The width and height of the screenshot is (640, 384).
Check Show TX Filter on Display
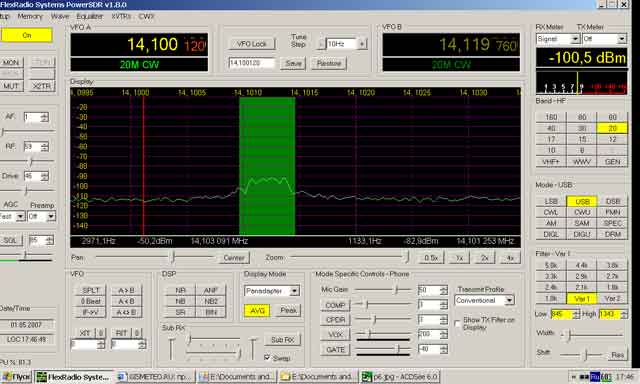pos(457,324)
